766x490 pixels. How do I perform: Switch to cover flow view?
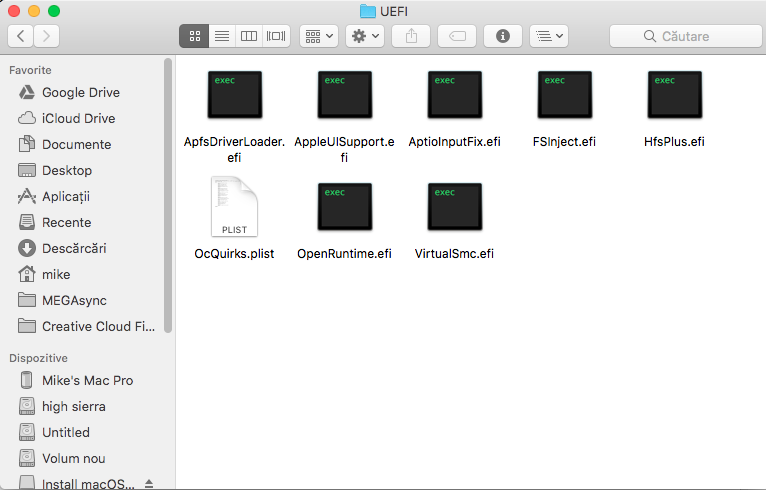pyautogui.click(x=276, y=36)
